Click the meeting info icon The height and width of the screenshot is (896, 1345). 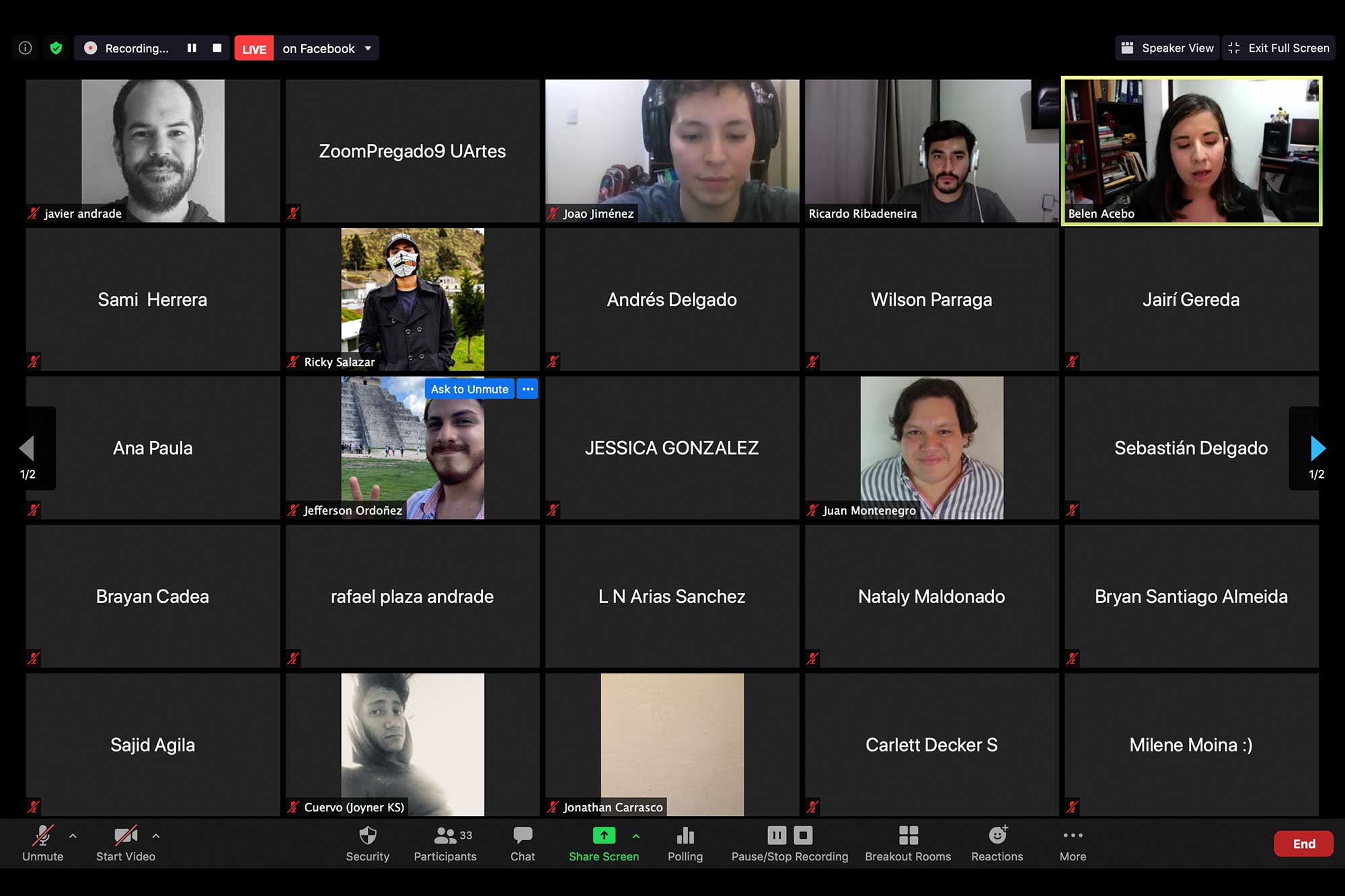[26, 48]
